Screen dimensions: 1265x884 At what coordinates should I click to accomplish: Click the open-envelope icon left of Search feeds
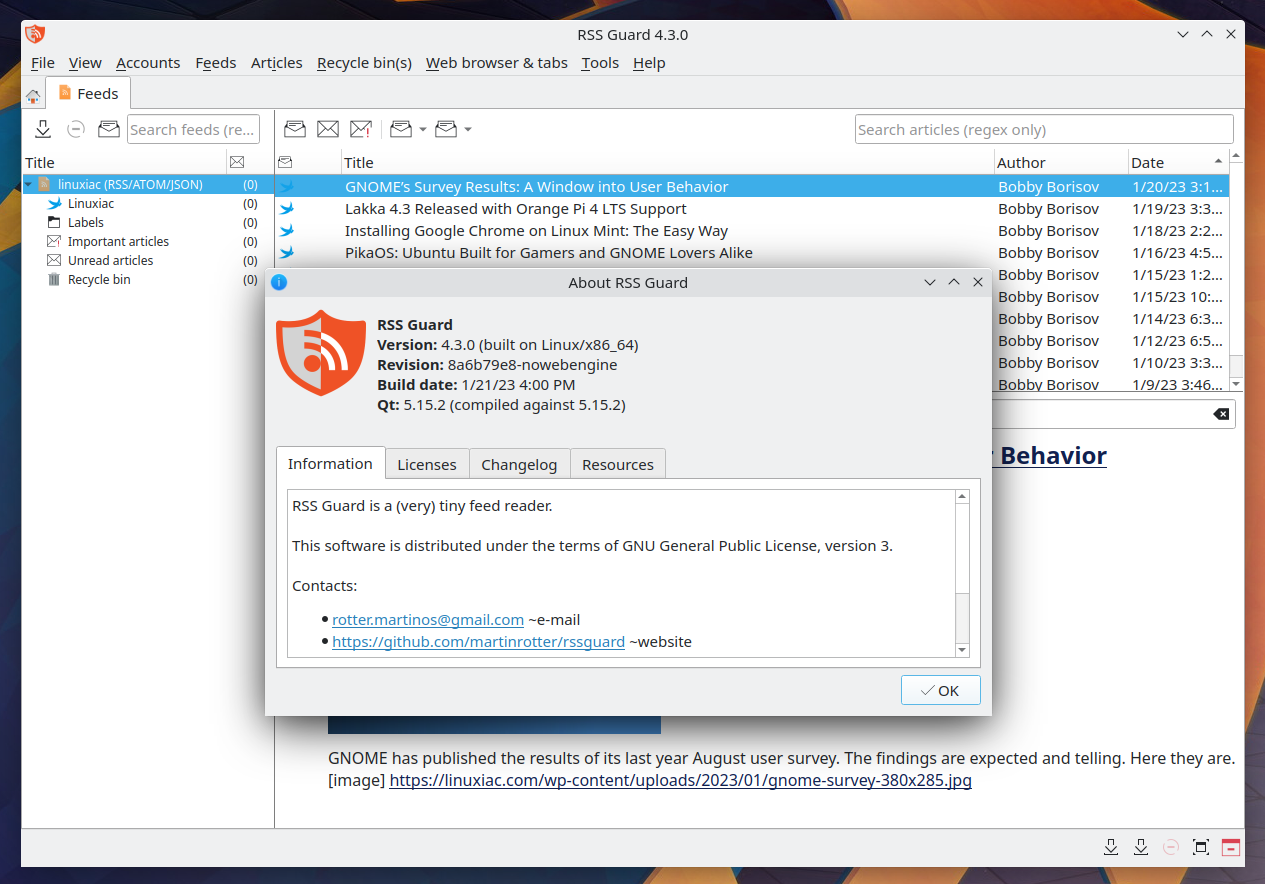click(x=108, y=129)
